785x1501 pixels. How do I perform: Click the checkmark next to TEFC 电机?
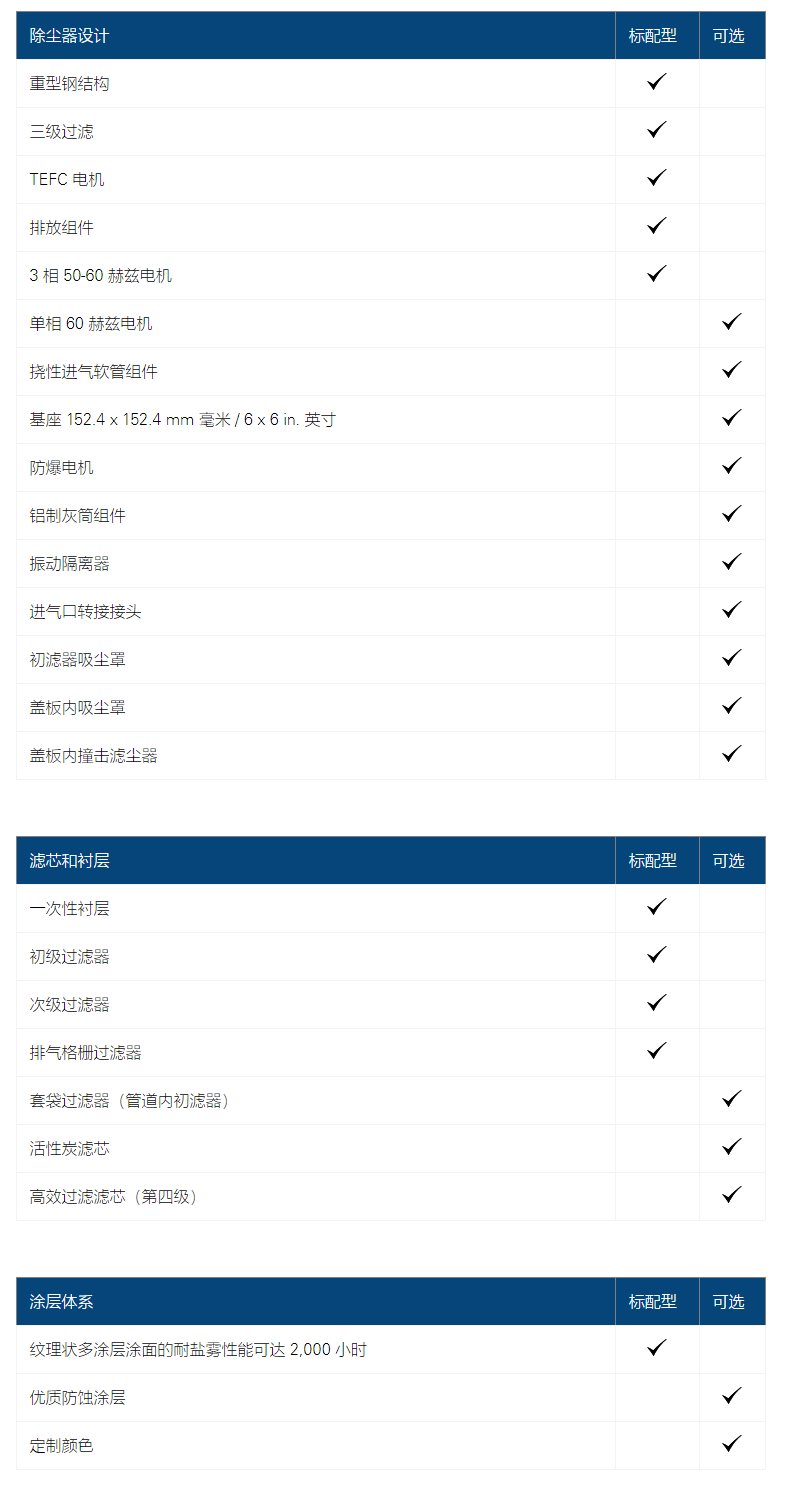tap(657, 178)
